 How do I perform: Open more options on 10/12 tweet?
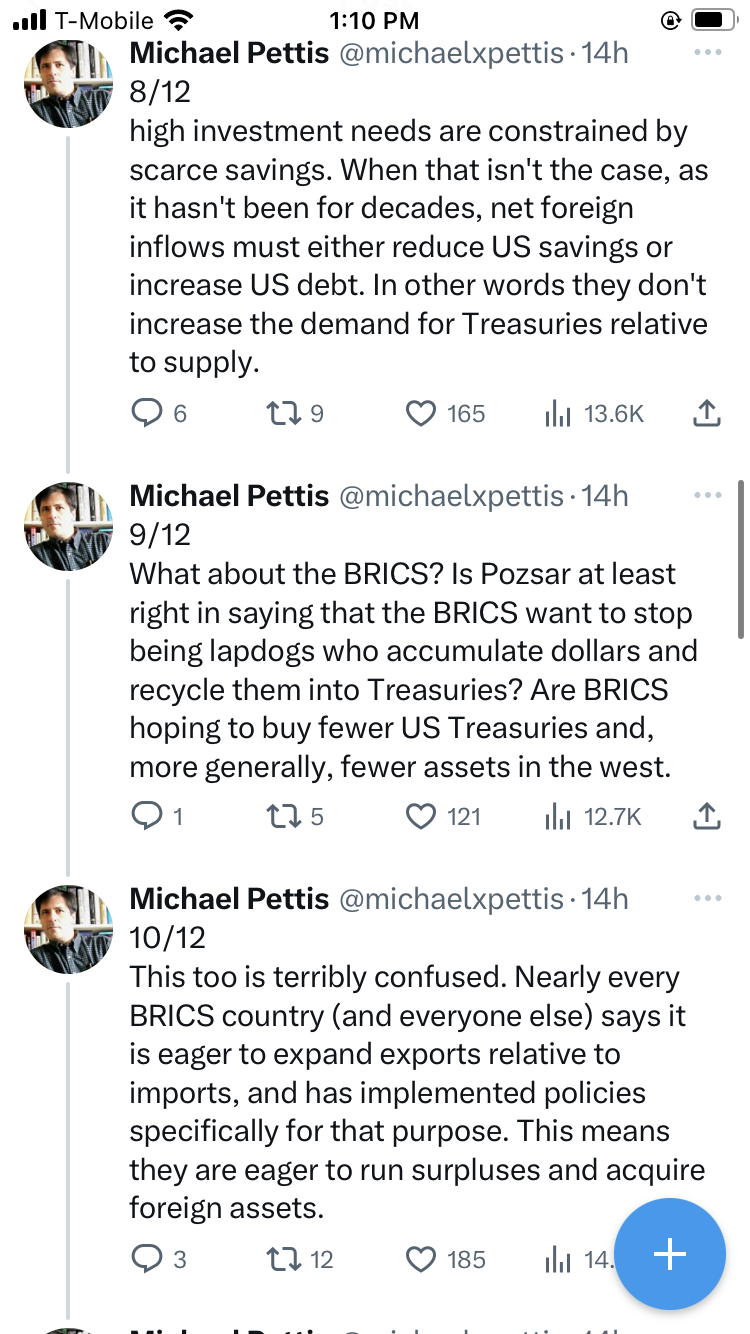(706, 899)
